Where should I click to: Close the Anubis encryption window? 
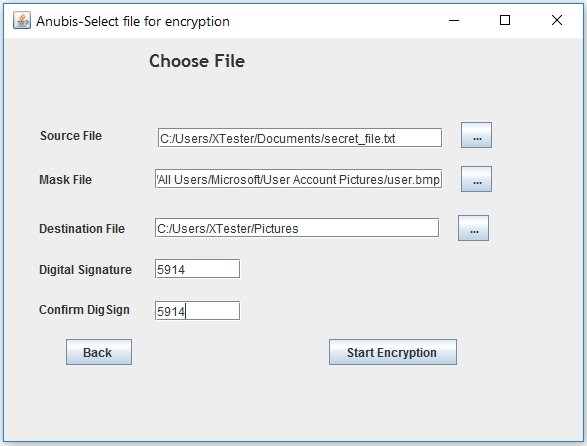(557, 21)
